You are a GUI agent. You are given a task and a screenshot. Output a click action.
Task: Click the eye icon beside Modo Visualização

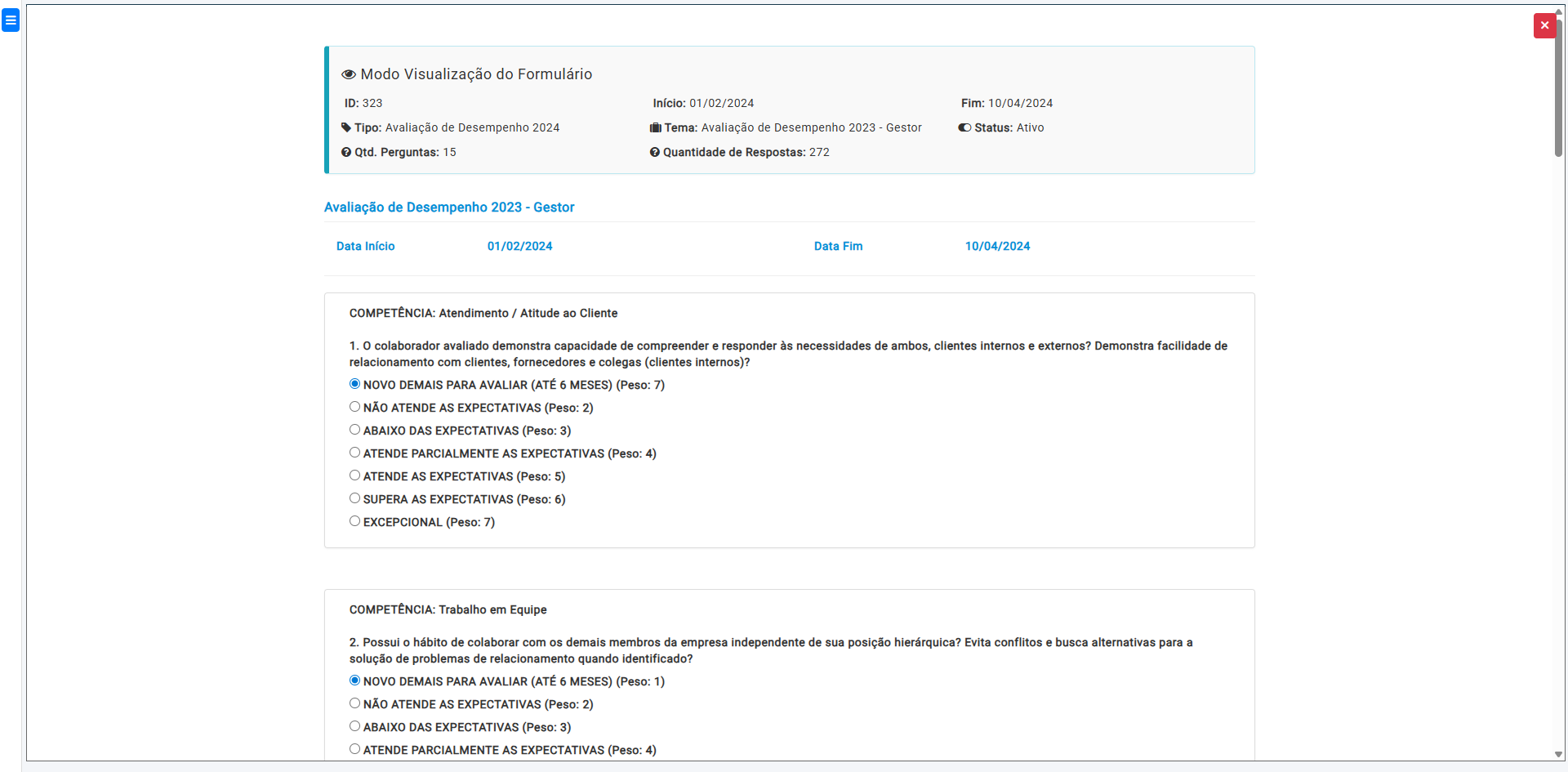(x=349, y=74)
